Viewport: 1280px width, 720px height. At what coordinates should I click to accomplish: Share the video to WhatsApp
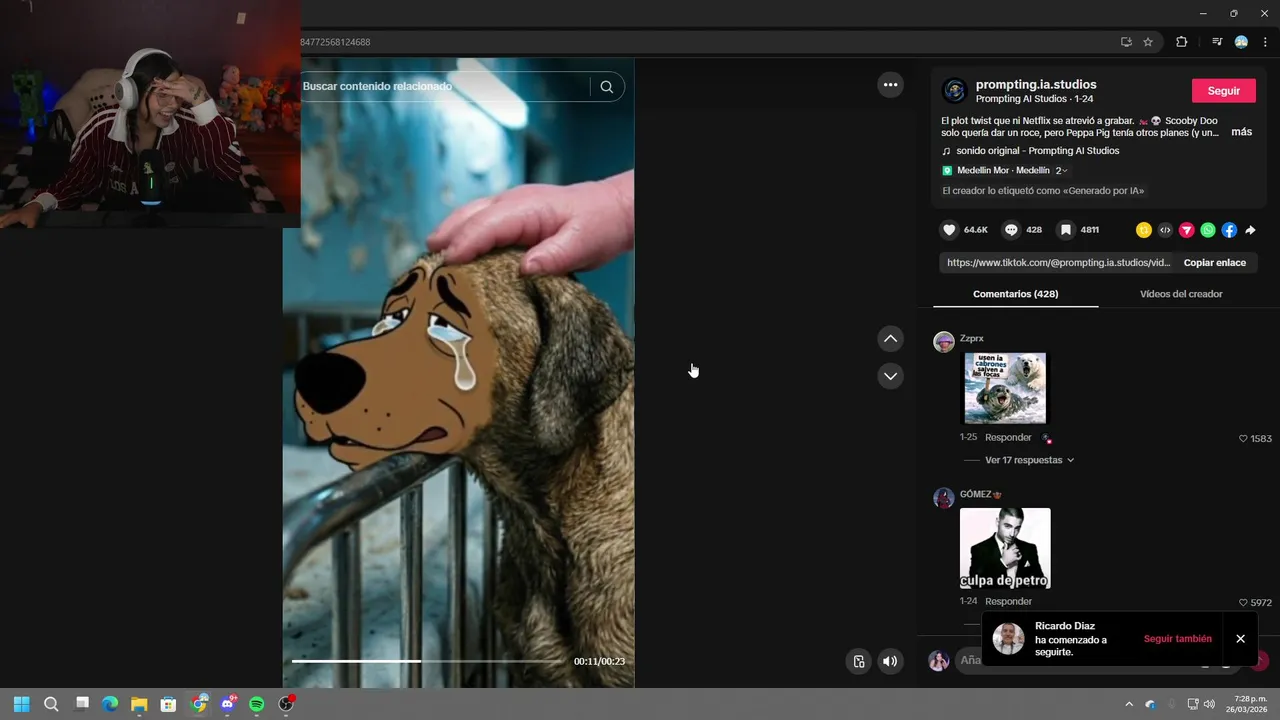pyautogui.click(x=1208, y=230)
